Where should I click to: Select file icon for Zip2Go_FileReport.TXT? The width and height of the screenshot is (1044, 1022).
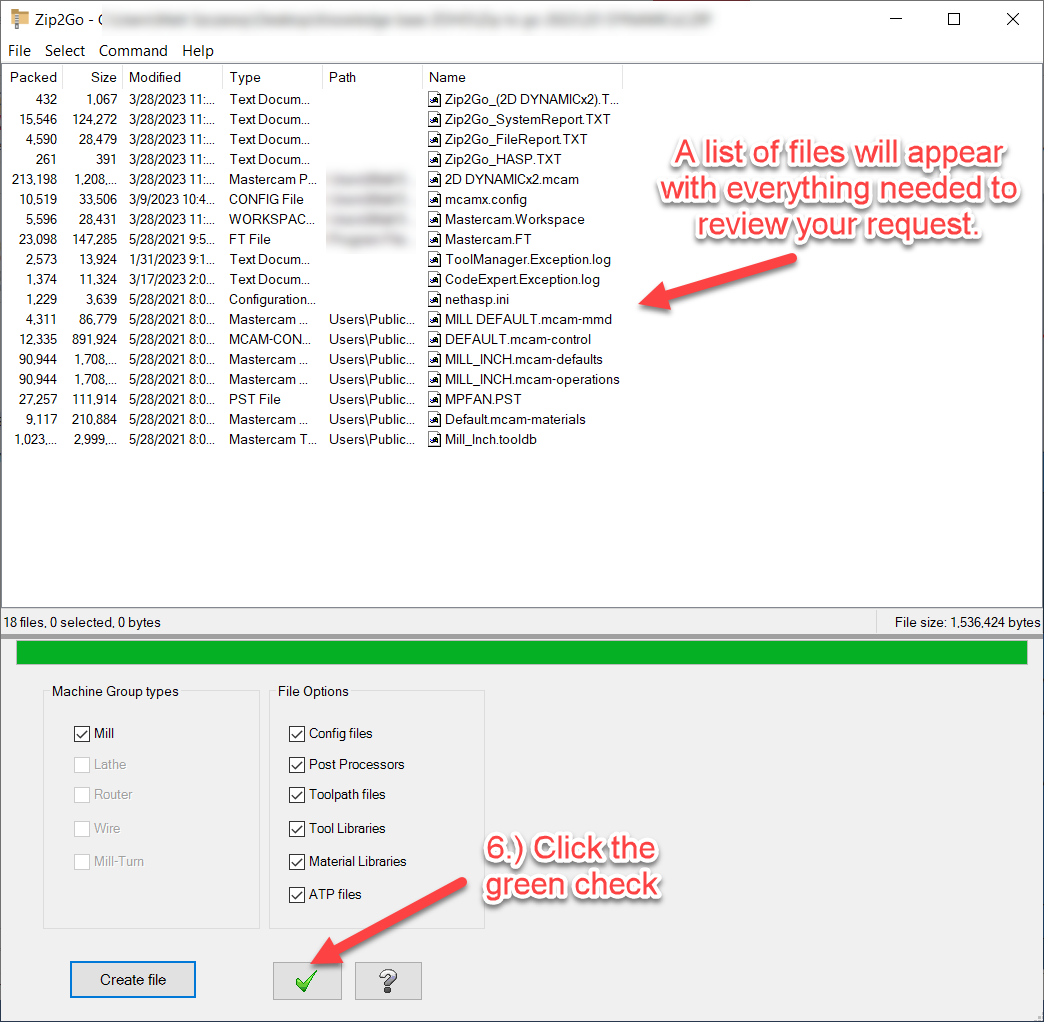(x=434, y=139)
